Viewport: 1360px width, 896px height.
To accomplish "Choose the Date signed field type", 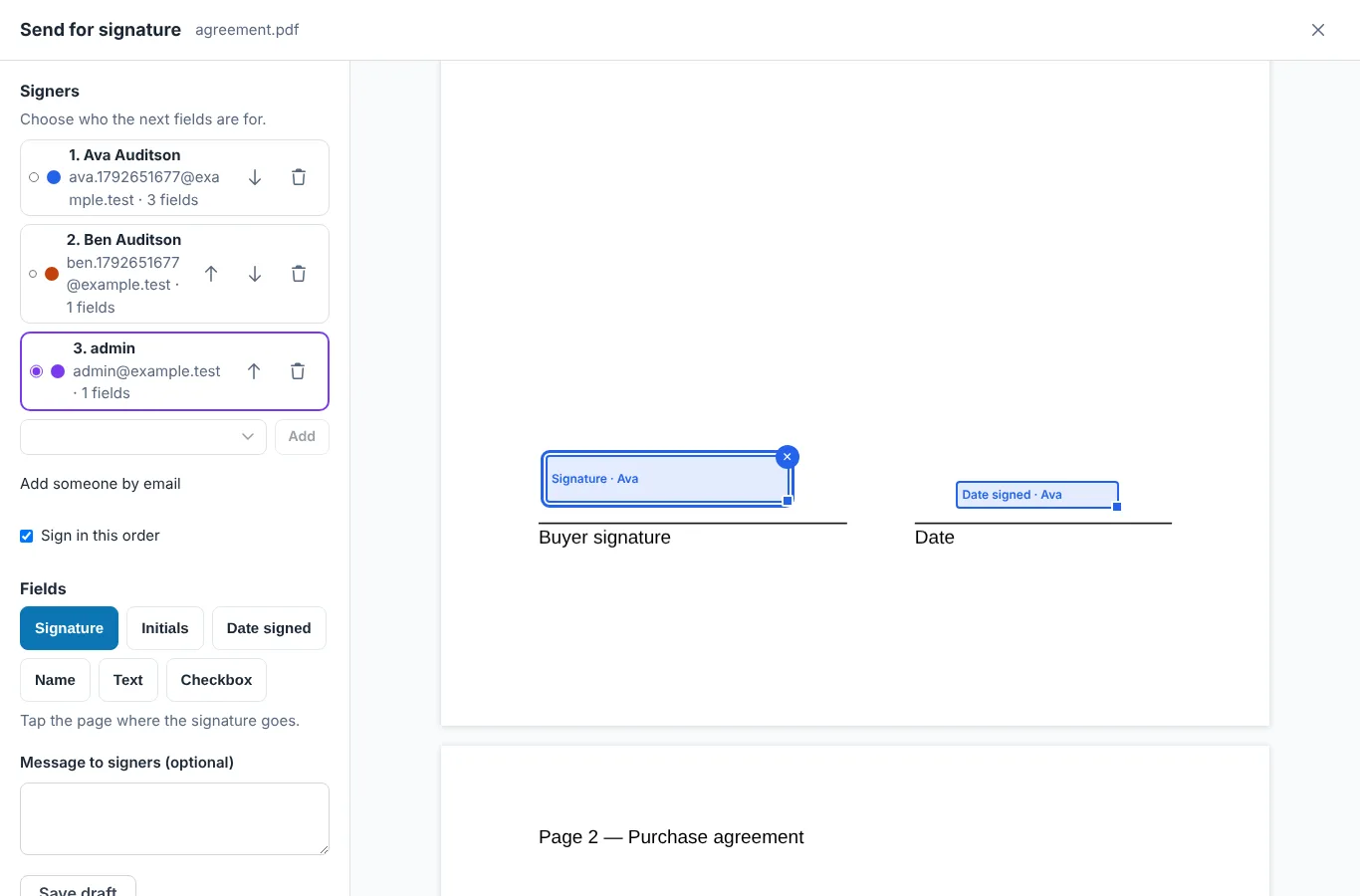I will 269,628.
